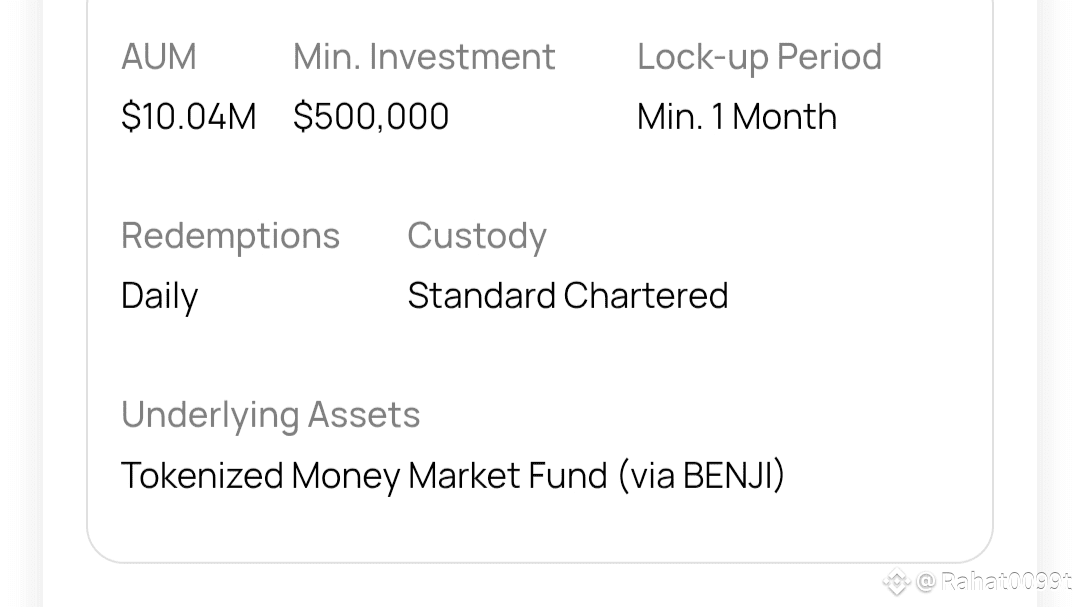
Task: Click the Underlying Assets label
Action: 270,415
